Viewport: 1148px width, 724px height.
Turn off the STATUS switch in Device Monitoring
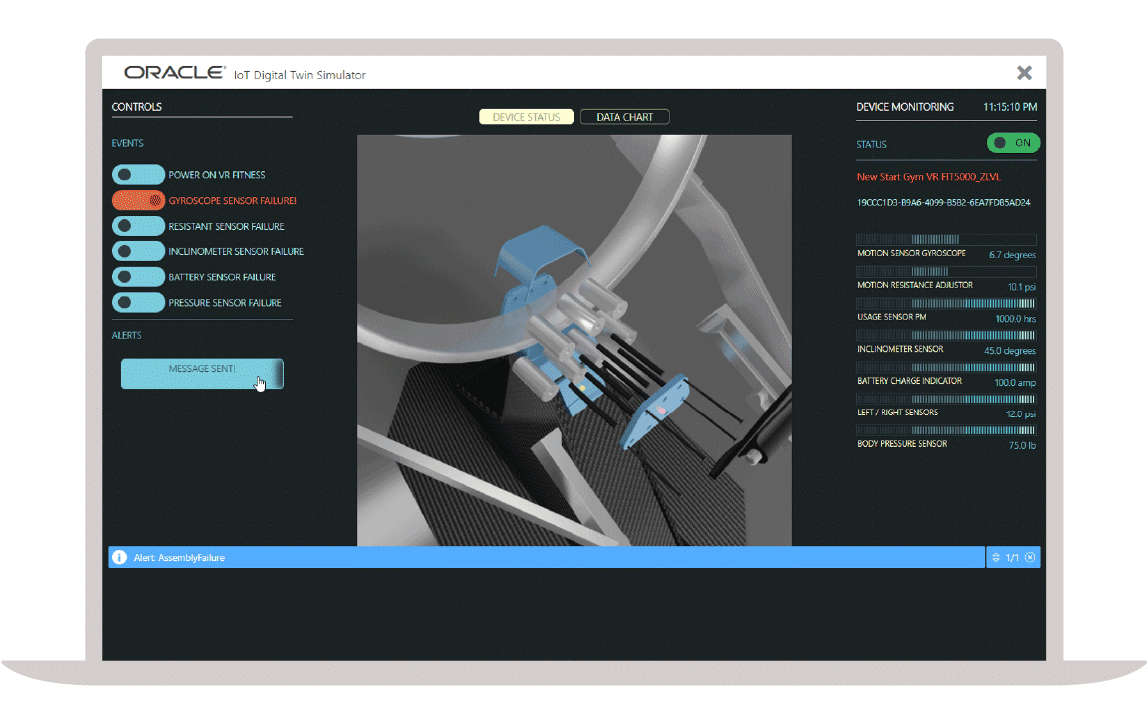1013,142
